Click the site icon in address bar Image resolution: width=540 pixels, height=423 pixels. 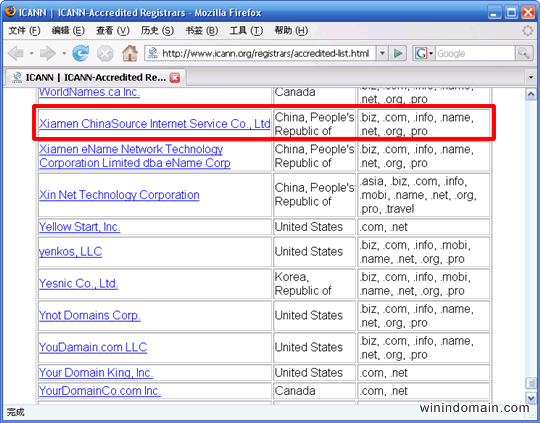(x=153, y=53)
